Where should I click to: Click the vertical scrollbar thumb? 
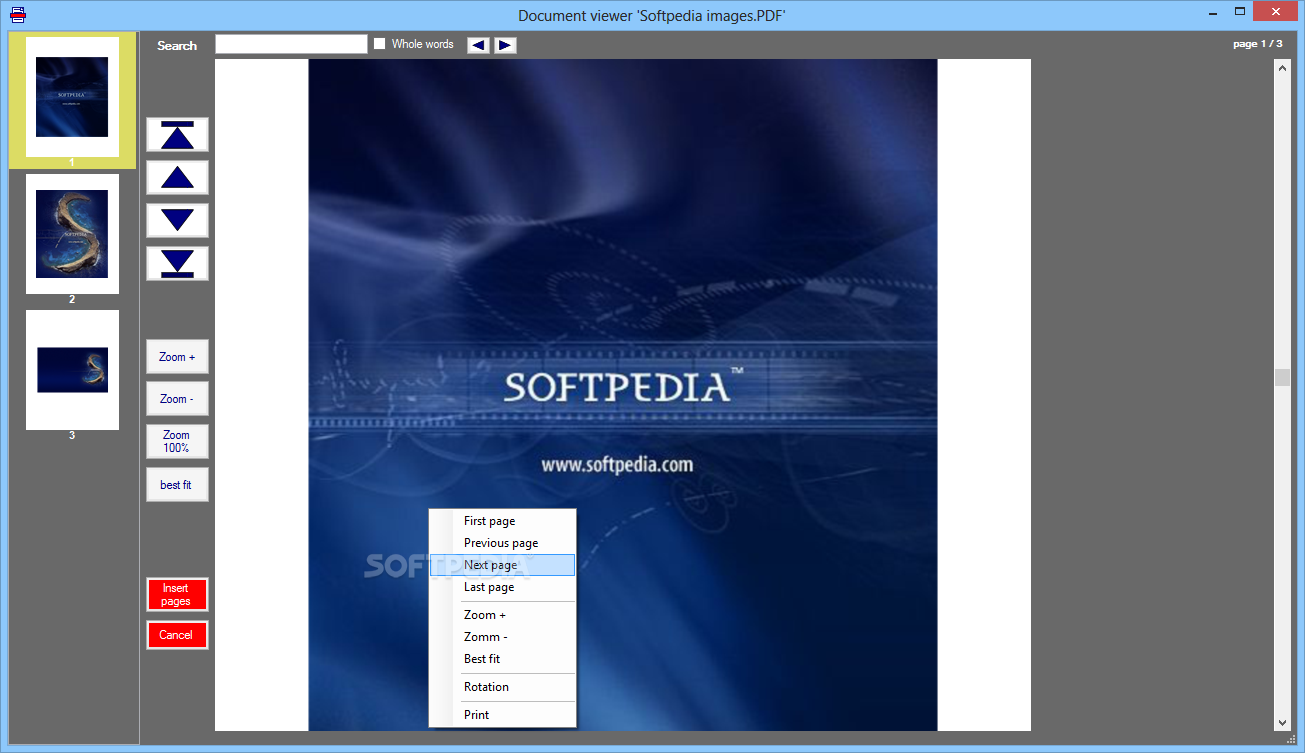click(1282, 378)
